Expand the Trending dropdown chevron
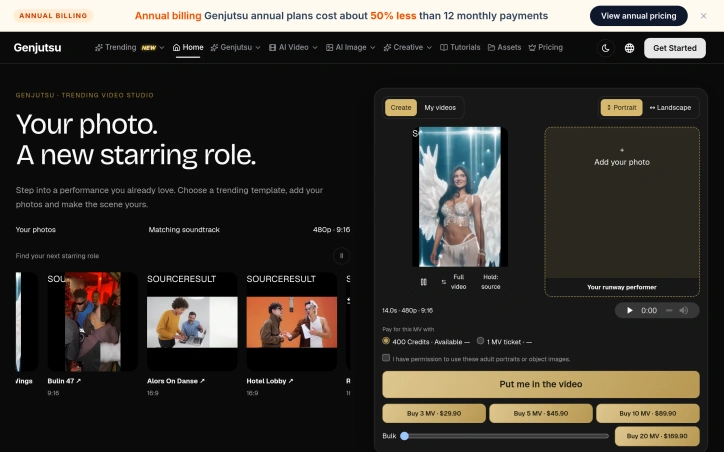The height and width of the screenshot is (452, 724). click(x=162, y=48)
